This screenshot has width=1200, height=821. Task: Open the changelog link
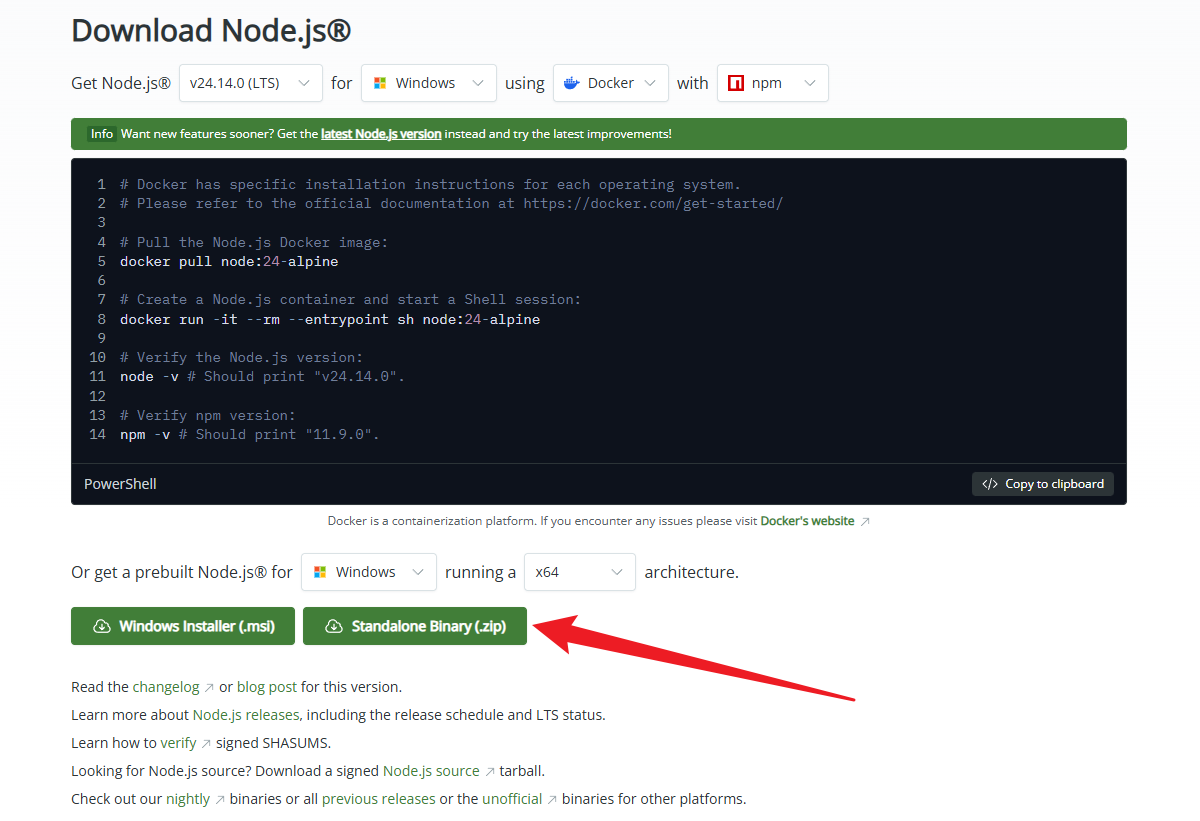(x=166, y=687)
